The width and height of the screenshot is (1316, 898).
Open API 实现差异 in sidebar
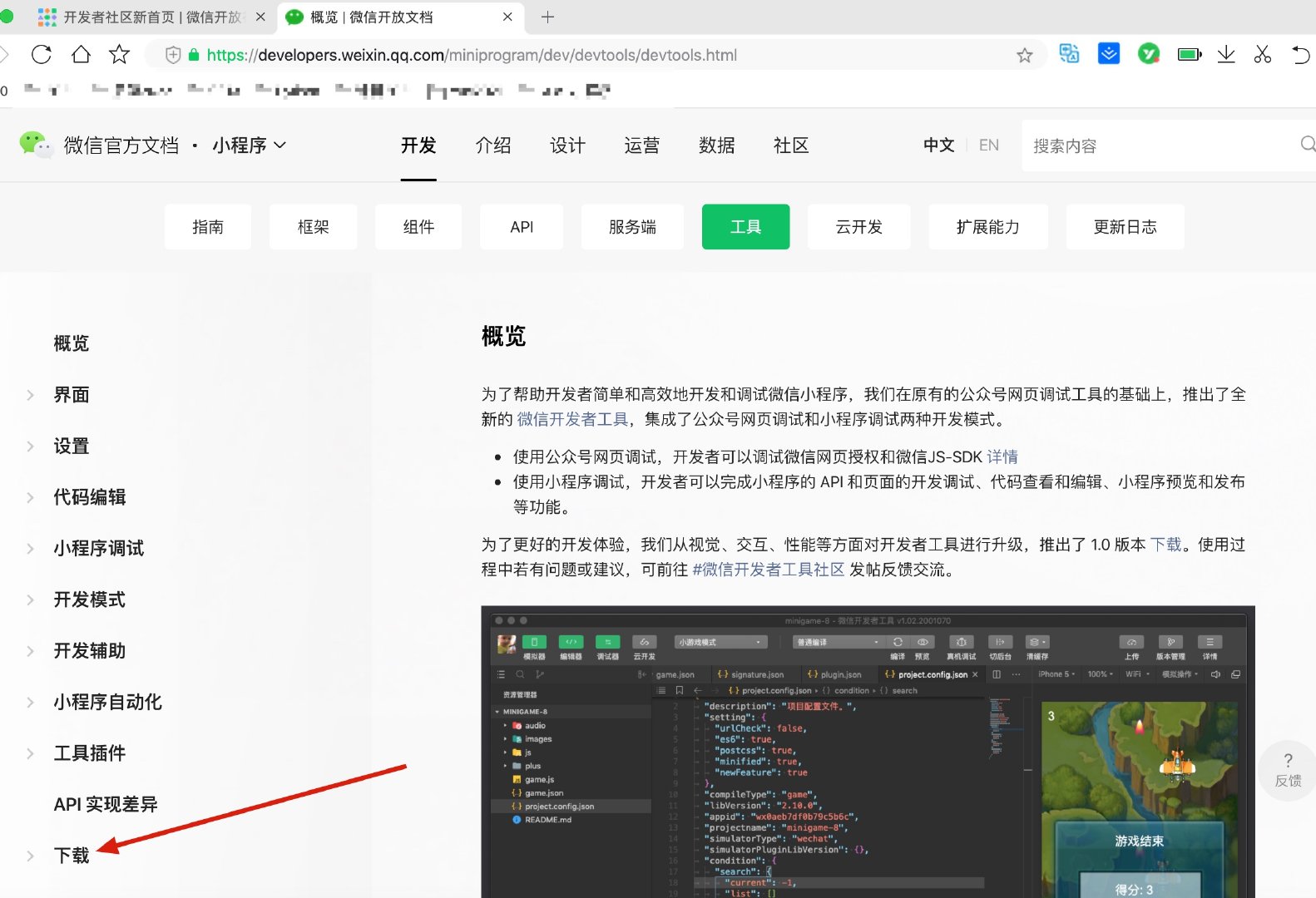point(106,805)
